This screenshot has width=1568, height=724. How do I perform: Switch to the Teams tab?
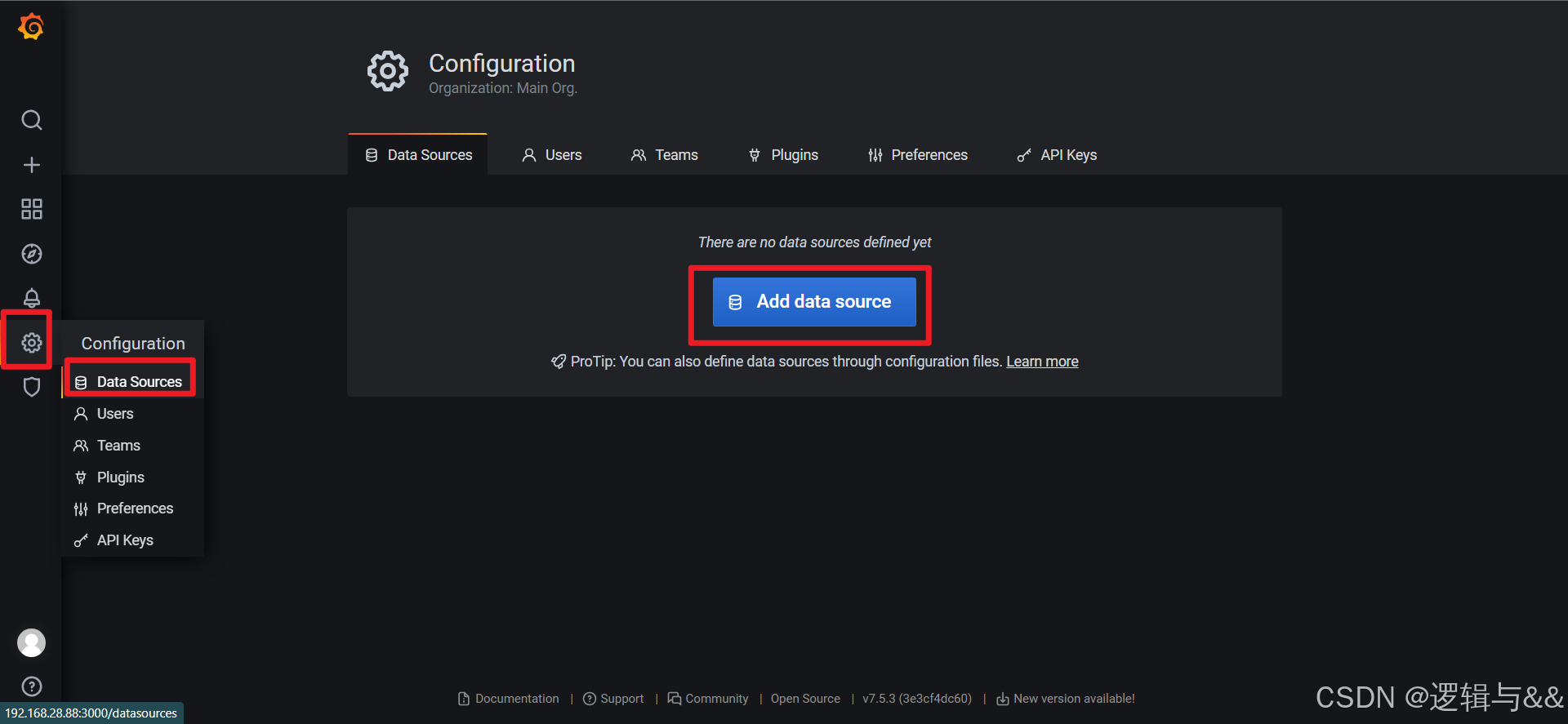664,155
